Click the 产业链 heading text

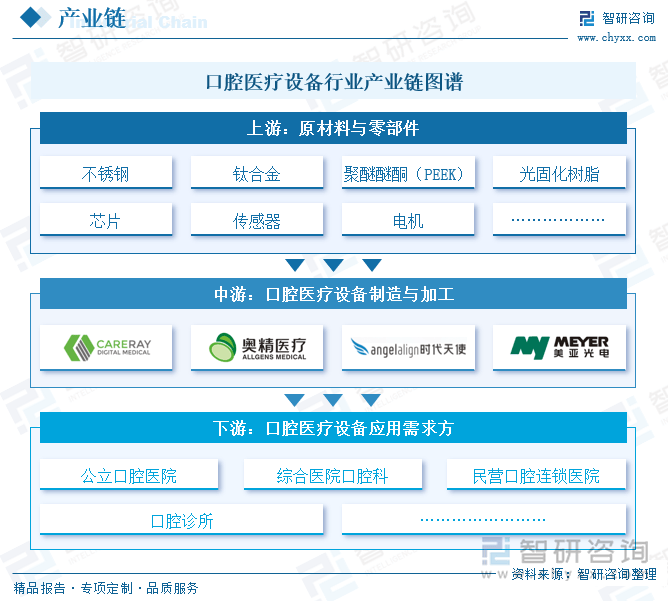coord(92,18)
